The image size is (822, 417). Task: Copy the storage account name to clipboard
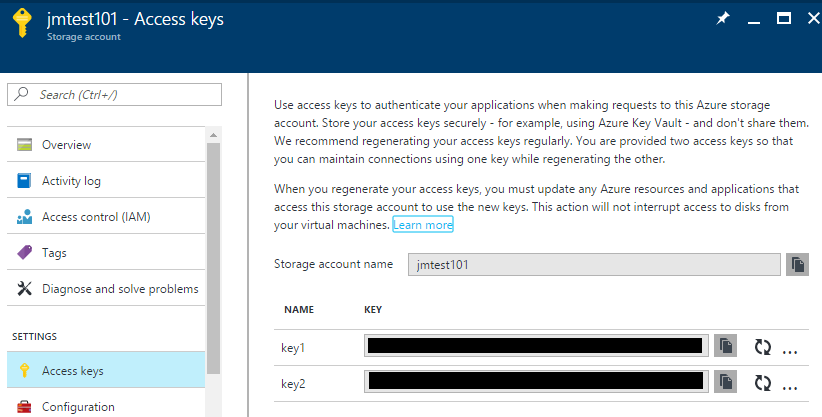pyautogui.click(x=797, y=264)
